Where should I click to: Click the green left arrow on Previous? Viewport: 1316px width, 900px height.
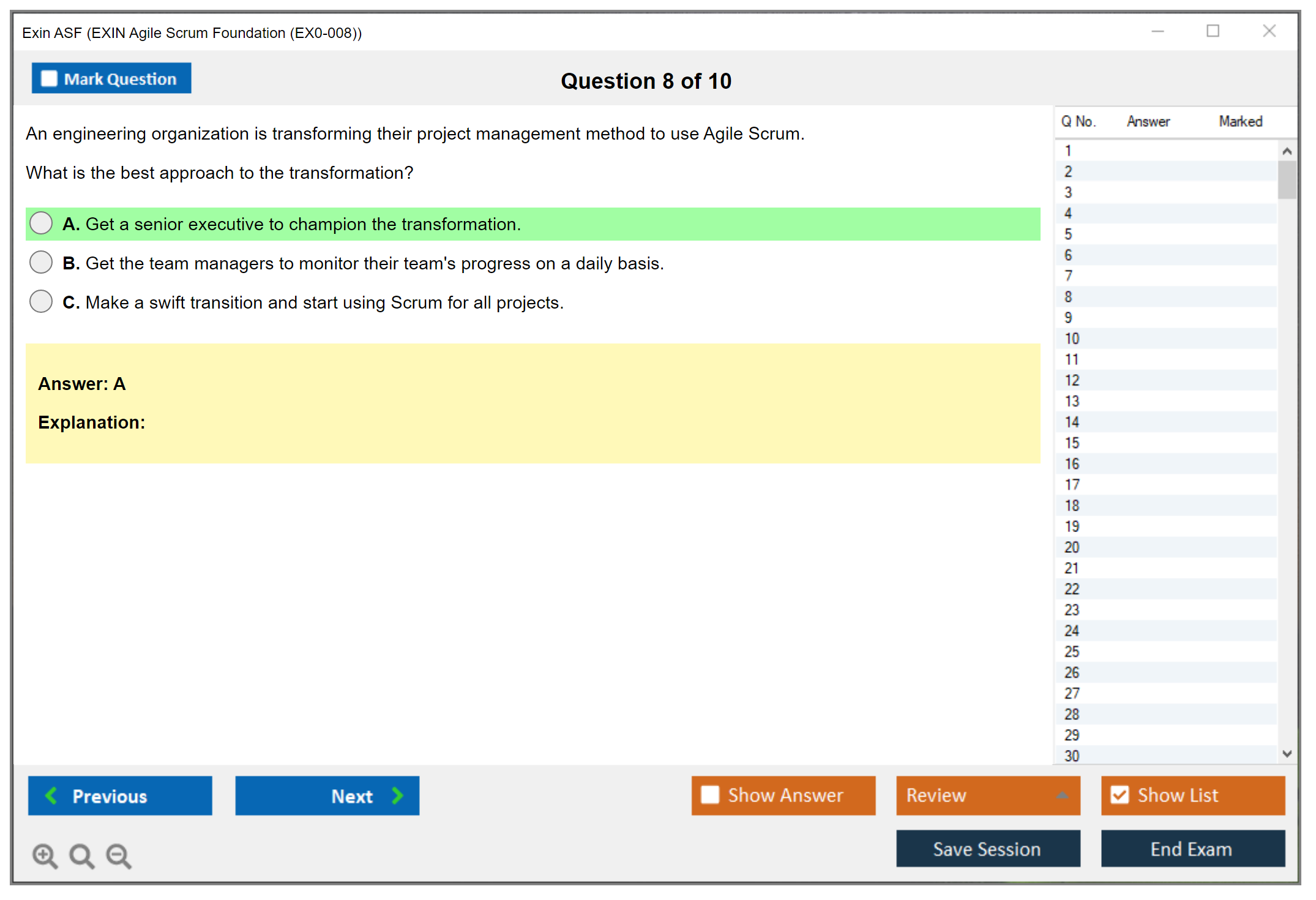point(51,795)
